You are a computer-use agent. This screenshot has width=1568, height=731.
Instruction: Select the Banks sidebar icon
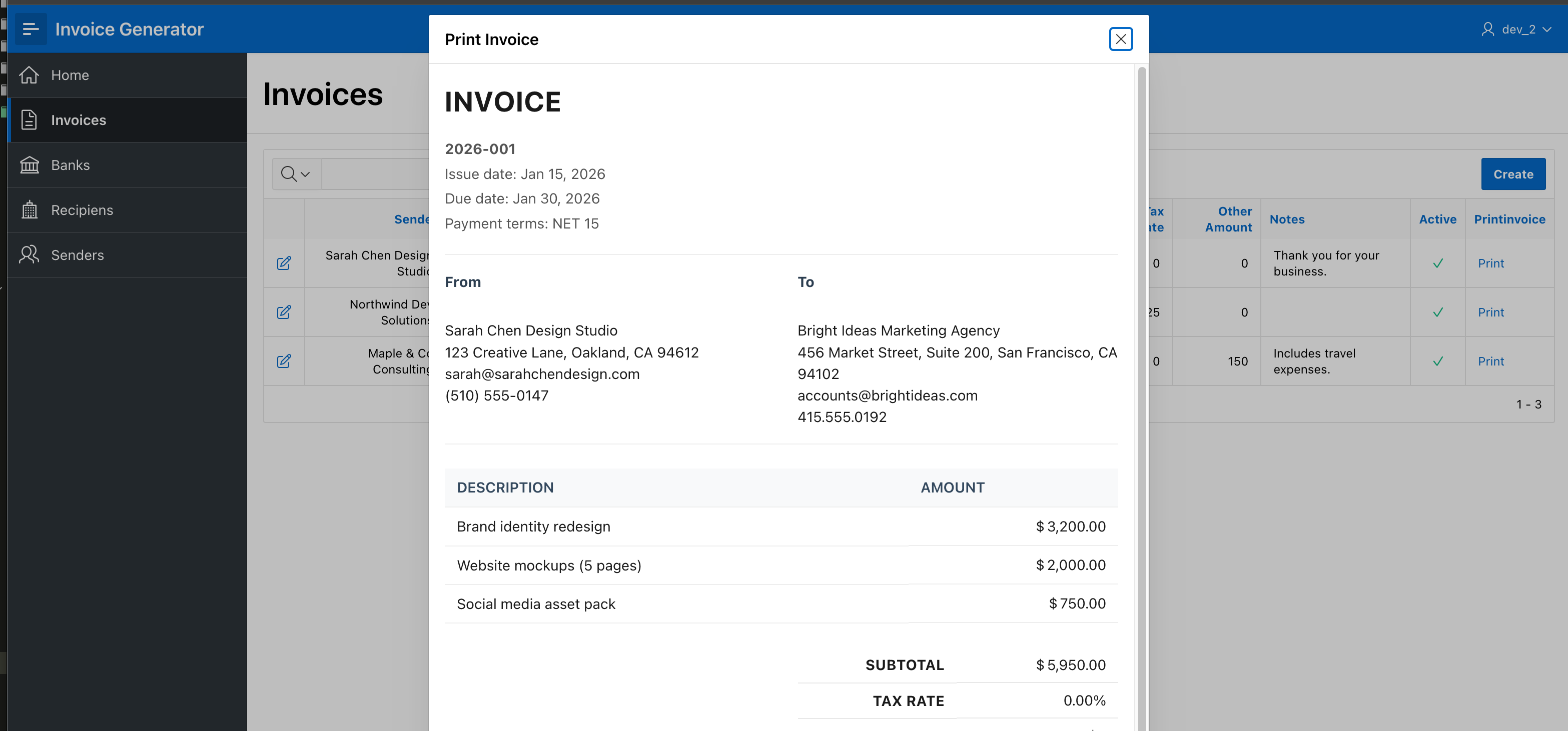29,165
